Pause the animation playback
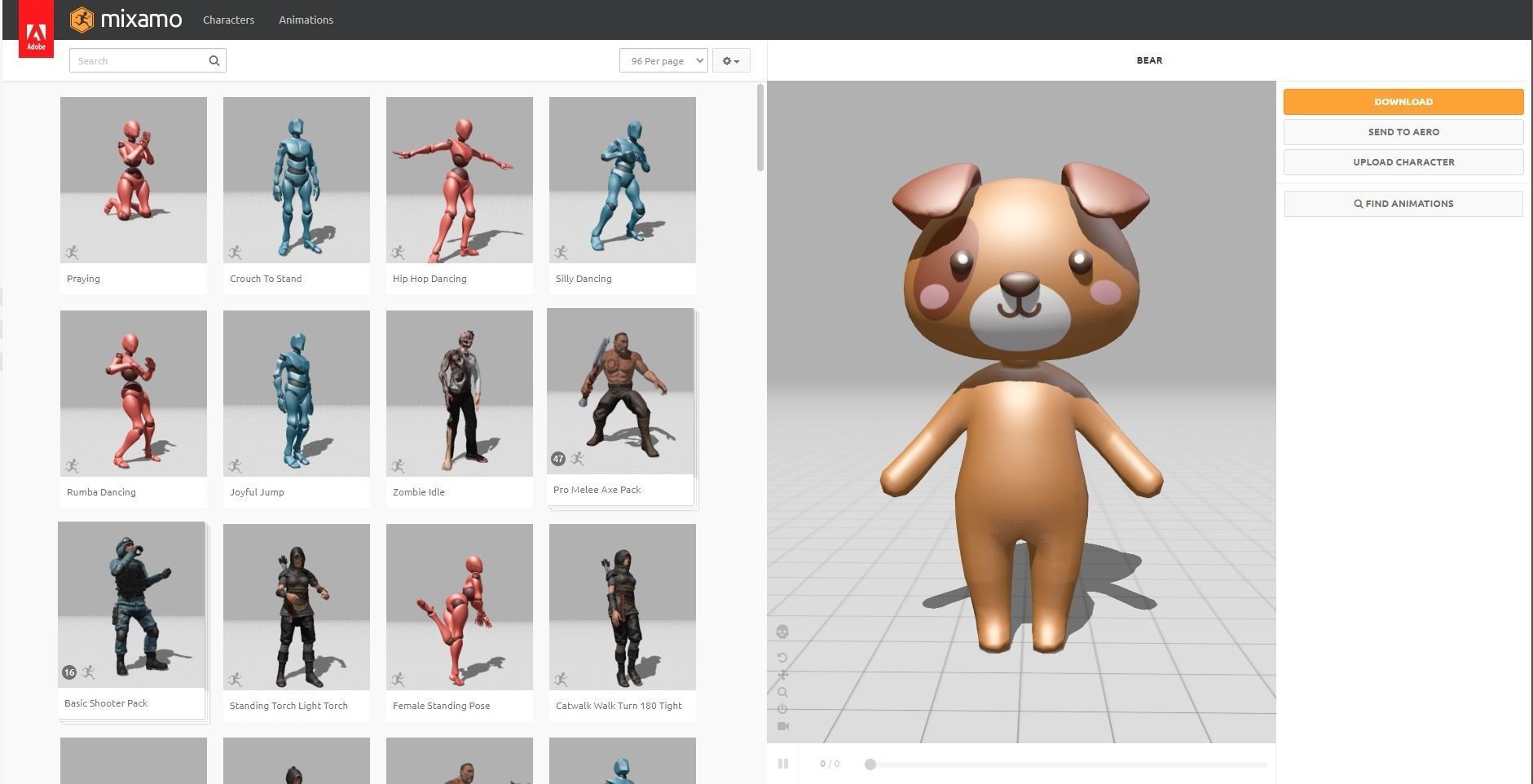 click(783, 764)
